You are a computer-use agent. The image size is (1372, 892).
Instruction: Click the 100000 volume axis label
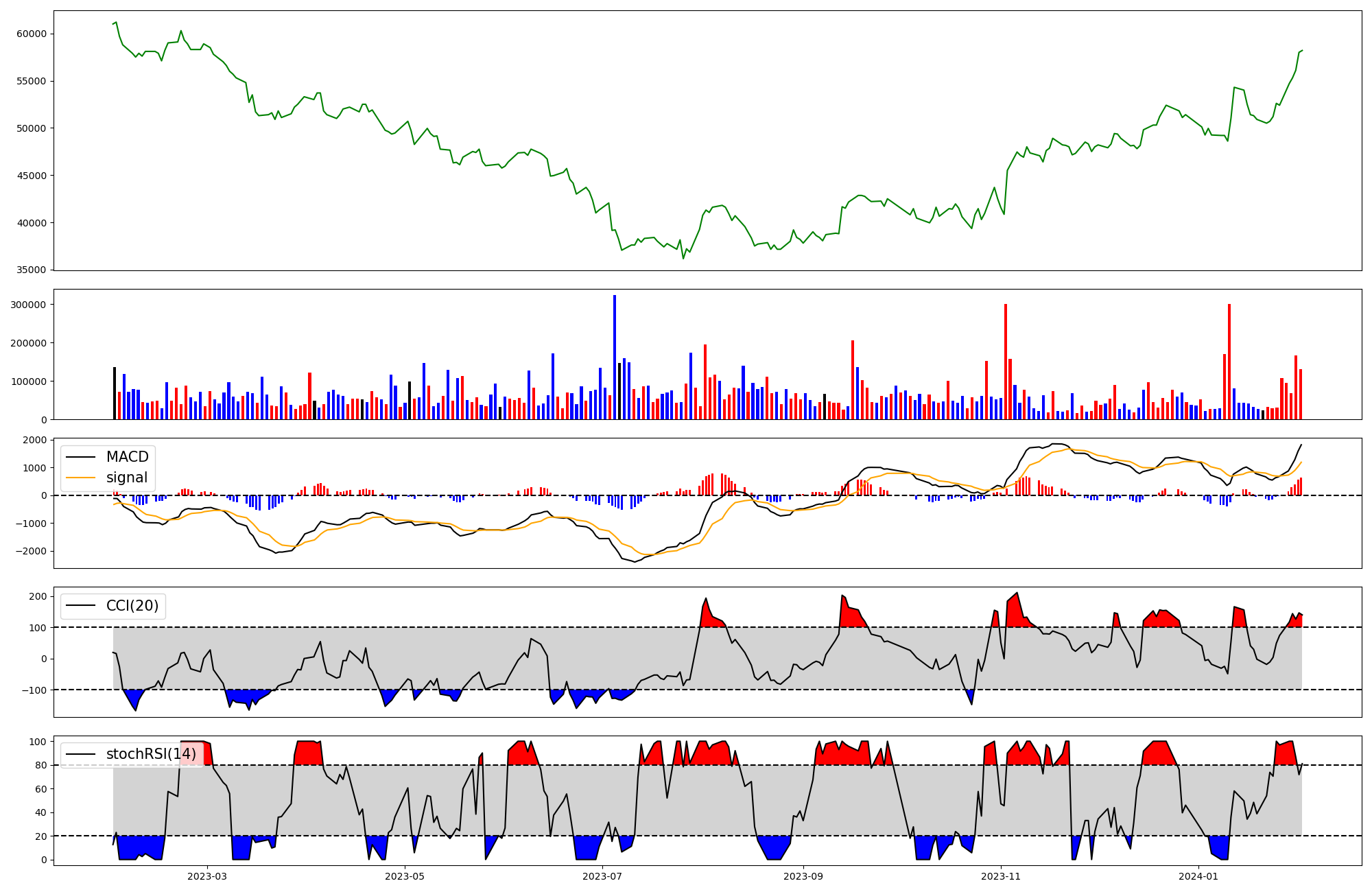[x=28, y=382]
